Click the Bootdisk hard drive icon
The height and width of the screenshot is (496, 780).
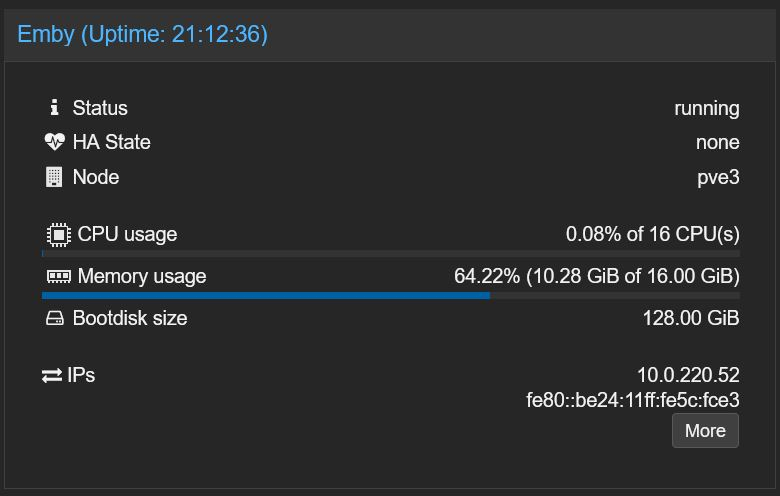tap(54, 319)
